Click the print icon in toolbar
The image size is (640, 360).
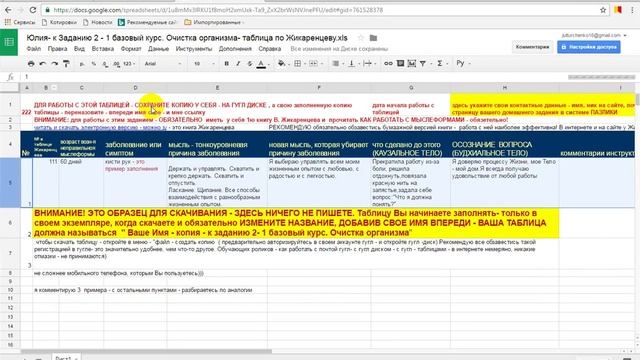[31, 64]
